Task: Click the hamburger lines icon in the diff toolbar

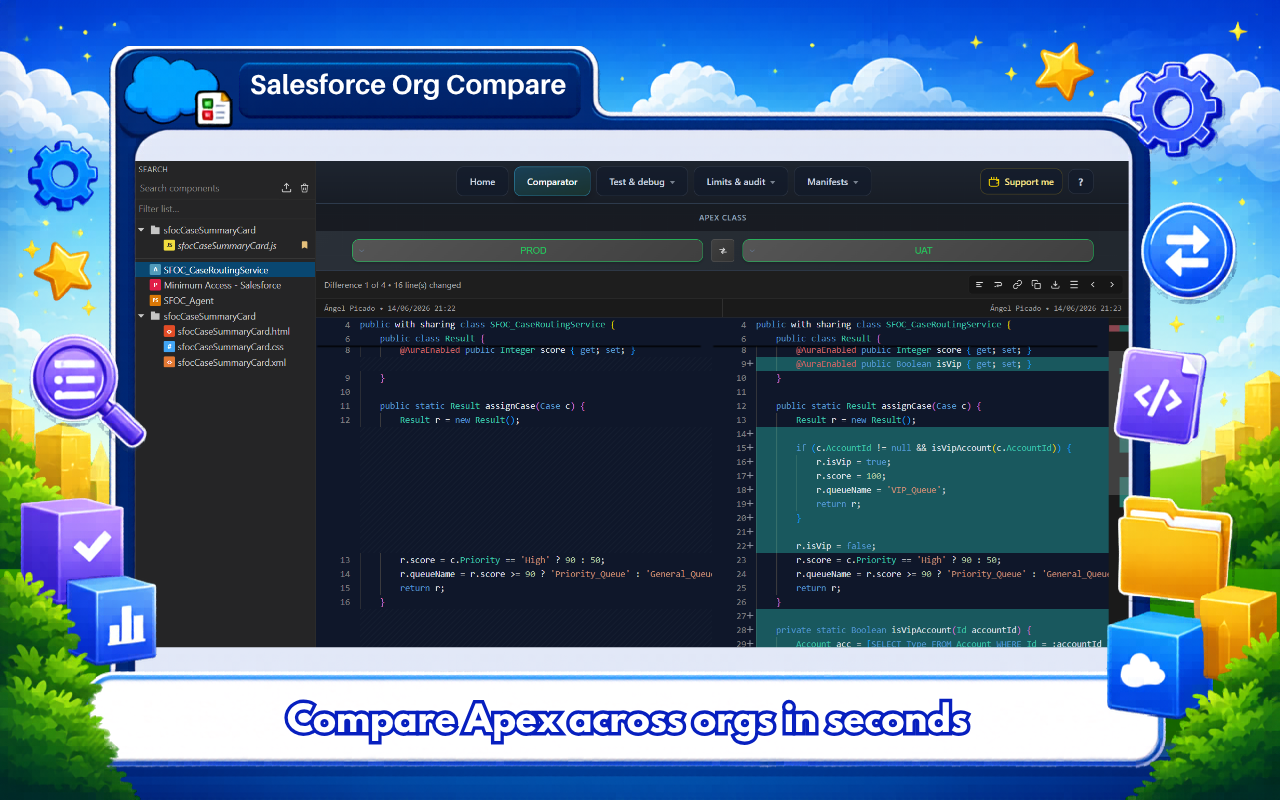Action: click(x=1074, y=285)
